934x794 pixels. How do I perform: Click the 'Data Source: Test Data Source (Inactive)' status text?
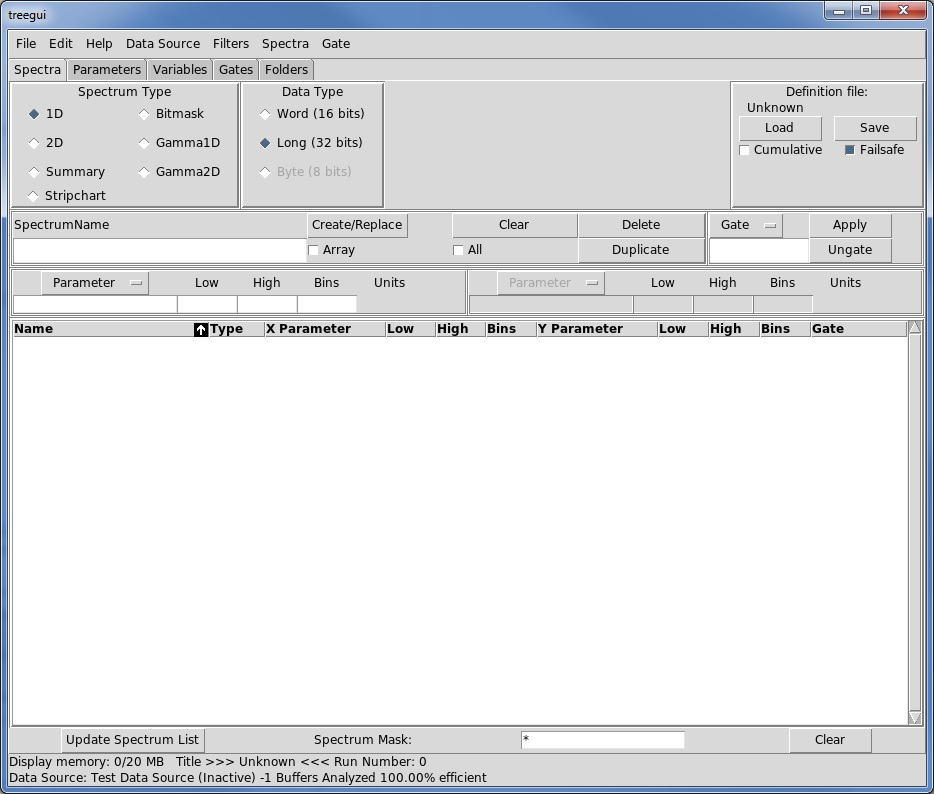point(132,778)
